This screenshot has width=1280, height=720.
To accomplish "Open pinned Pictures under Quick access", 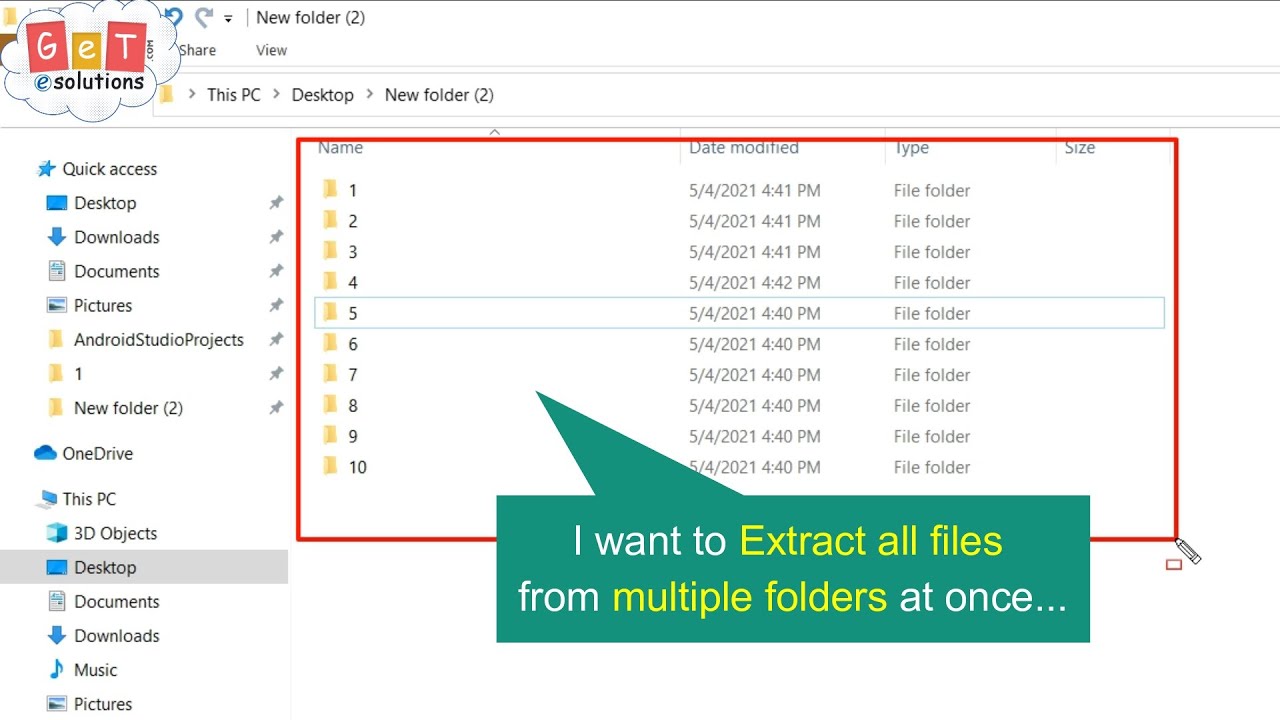I will [x=103, y=306].
